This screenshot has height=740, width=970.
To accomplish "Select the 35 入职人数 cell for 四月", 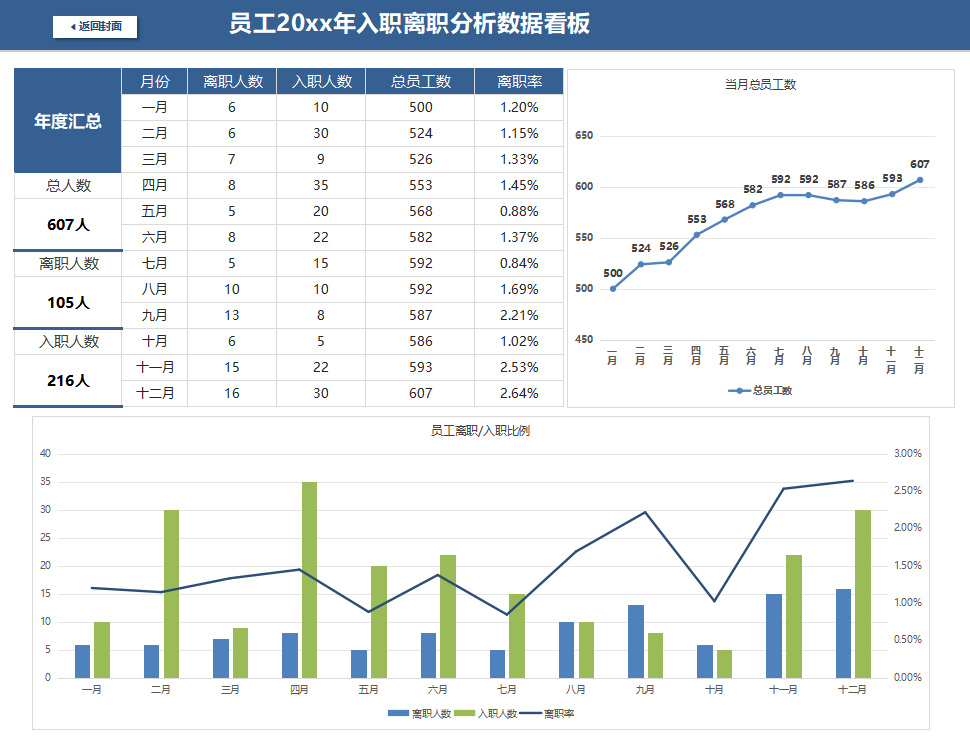I will pos(320,184).
